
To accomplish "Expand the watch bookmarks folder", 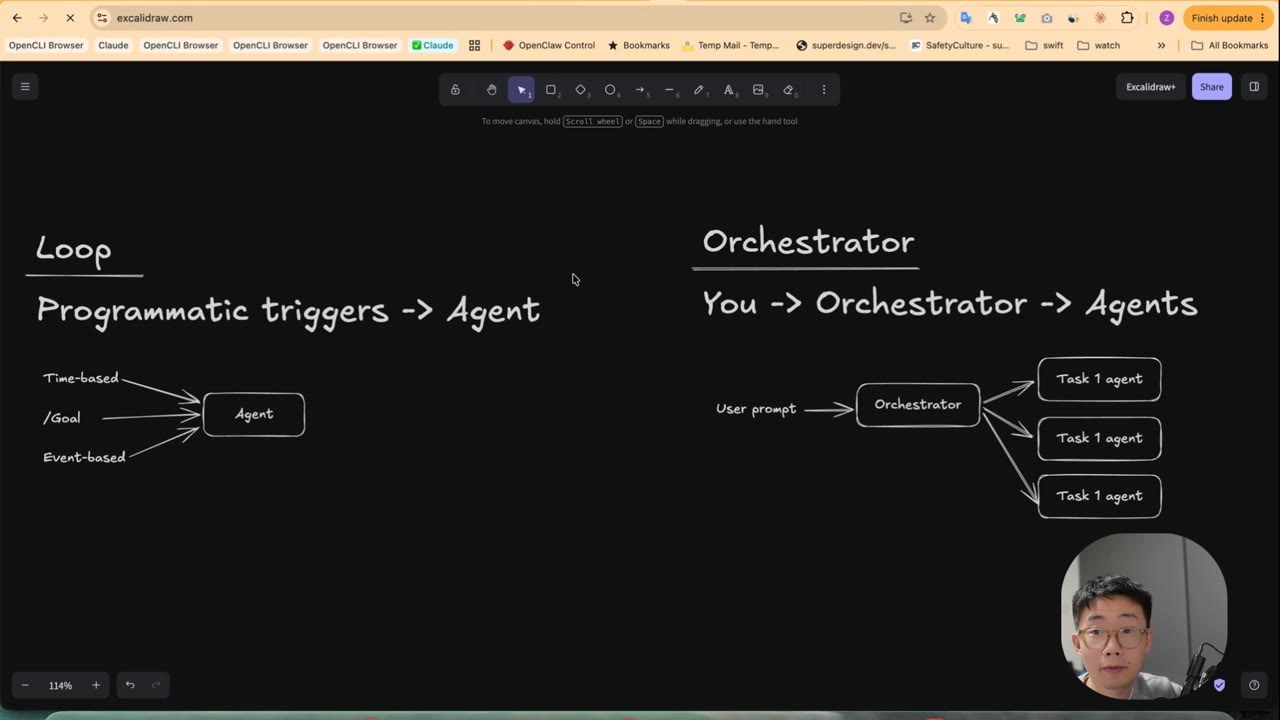I will [x=1098, y=45].
